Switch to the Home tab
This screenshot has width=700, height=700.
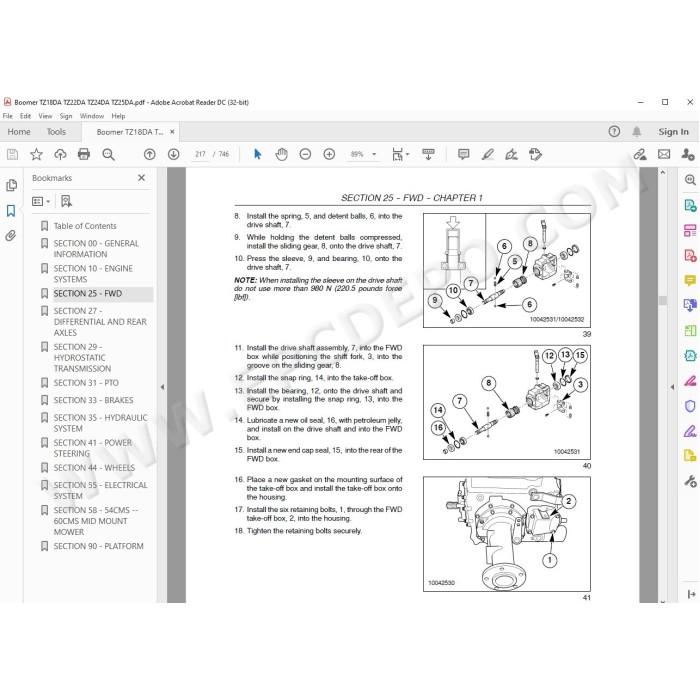(19, 132)
